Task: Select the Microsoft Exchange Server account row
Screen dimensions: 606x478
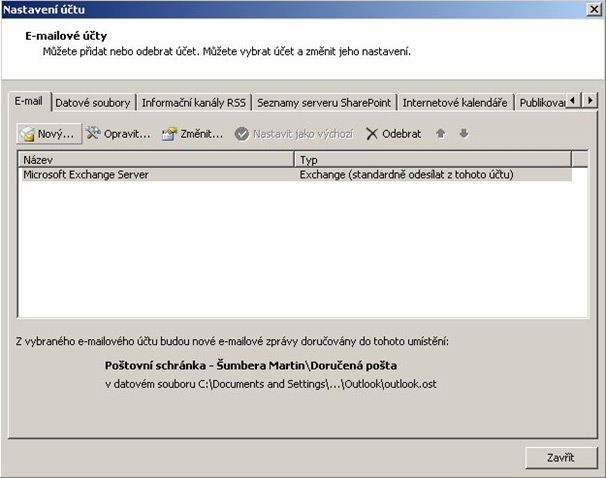Action: (150, 174)
